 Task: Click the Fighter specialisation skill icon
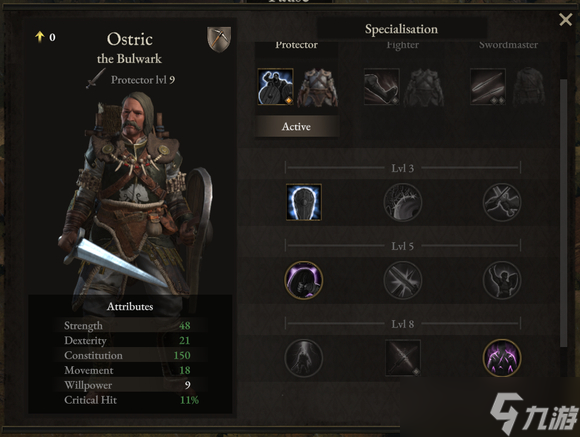[x=381, y=87]
